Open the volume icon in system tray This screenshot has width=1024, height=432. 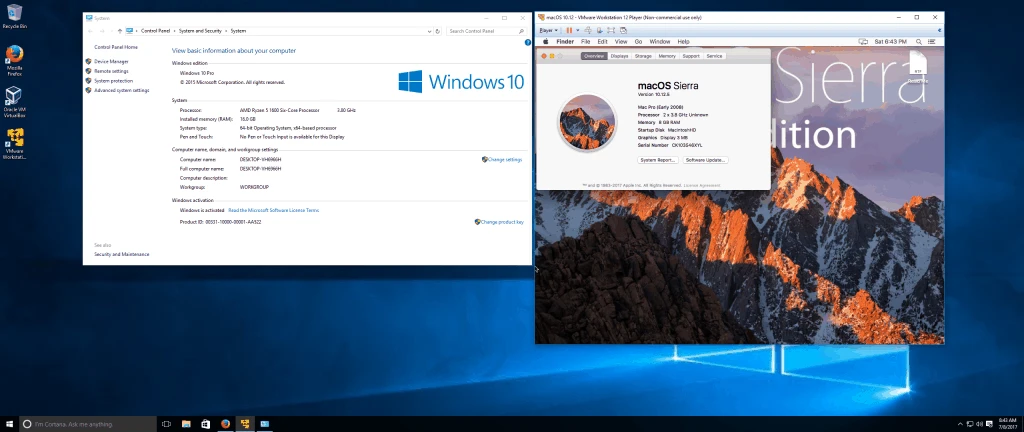[x=980, y=424]
